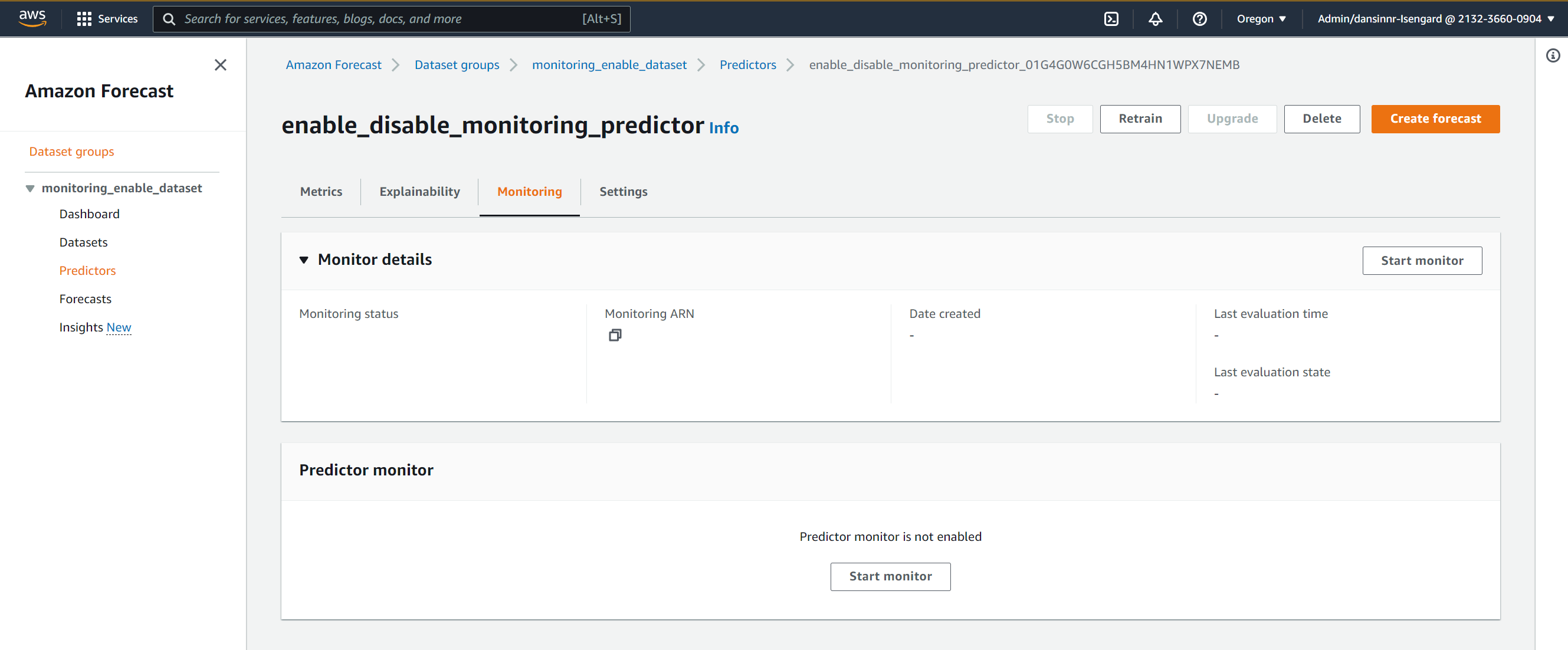Close the Amazon Forecast side navigation
Screen dimensions: 1568x650
221,65
